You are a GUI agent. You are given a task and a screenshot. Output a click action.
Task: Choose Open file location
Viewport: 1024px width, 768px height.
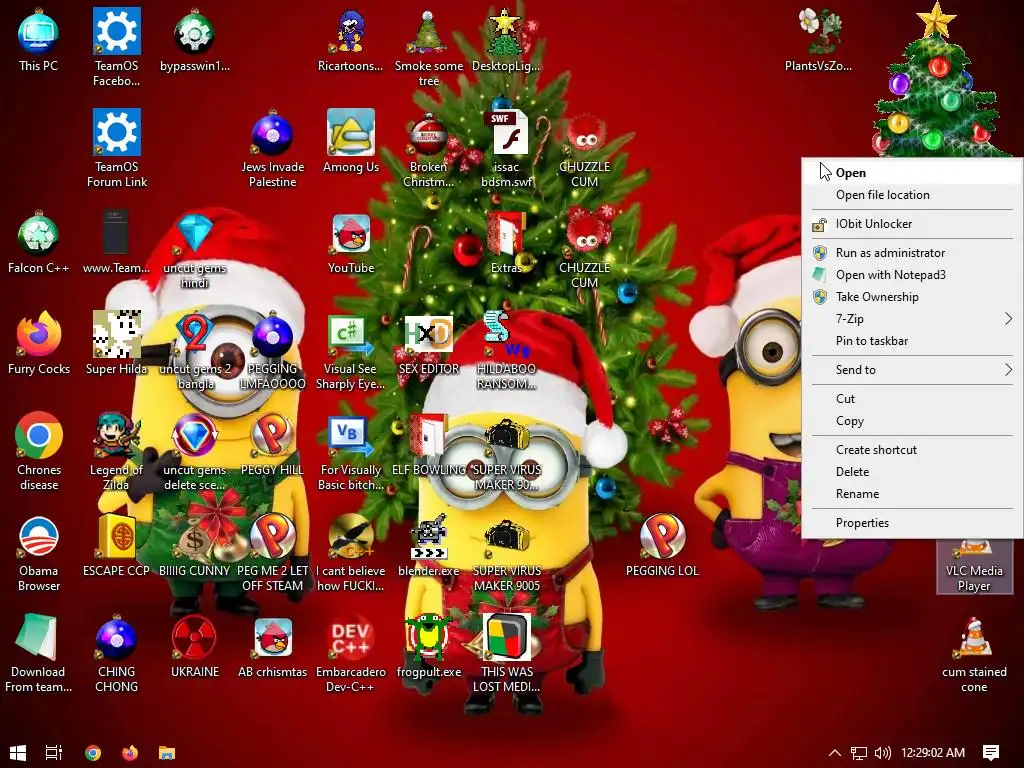(912, 195)
